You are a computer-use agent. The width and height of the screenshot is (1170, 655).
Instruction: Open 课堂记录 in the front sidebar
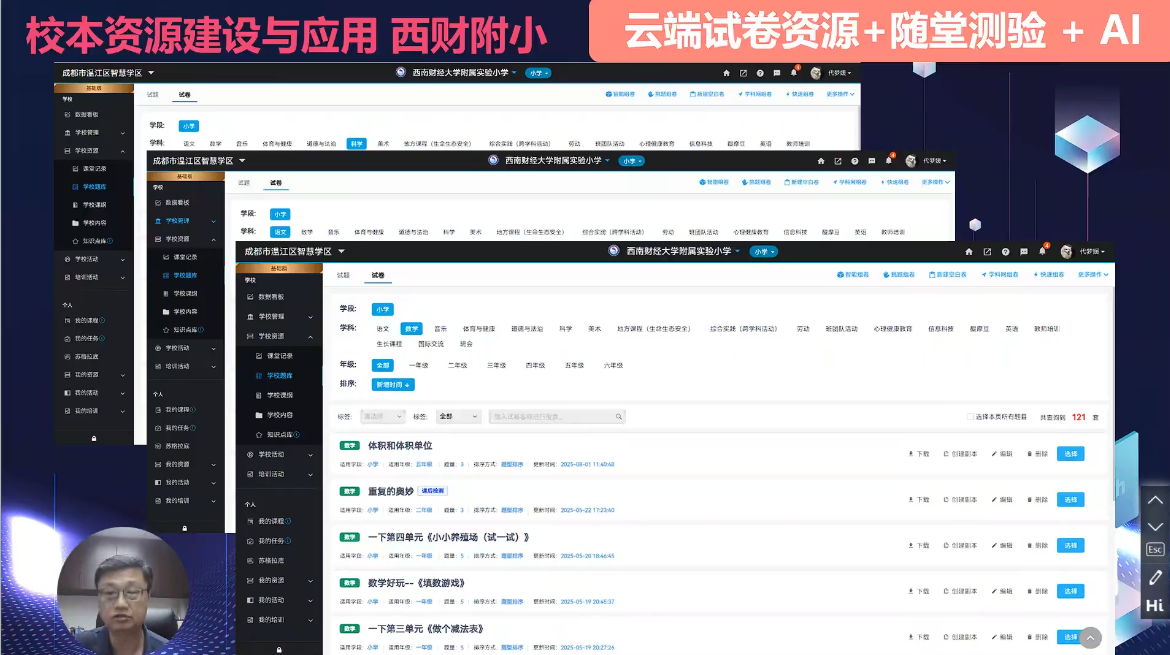[x=279, y=356]
